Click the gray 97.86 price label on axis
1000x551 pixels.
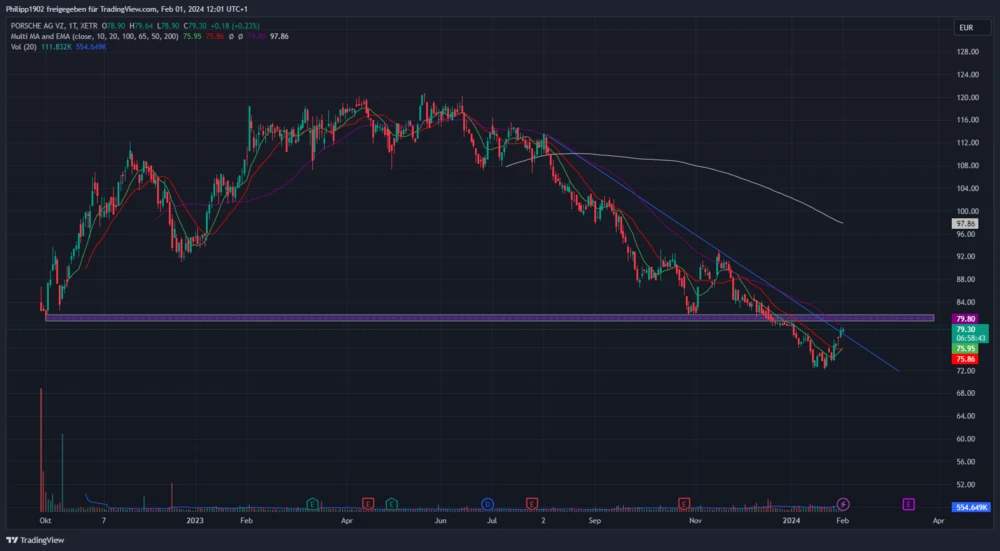965,225
